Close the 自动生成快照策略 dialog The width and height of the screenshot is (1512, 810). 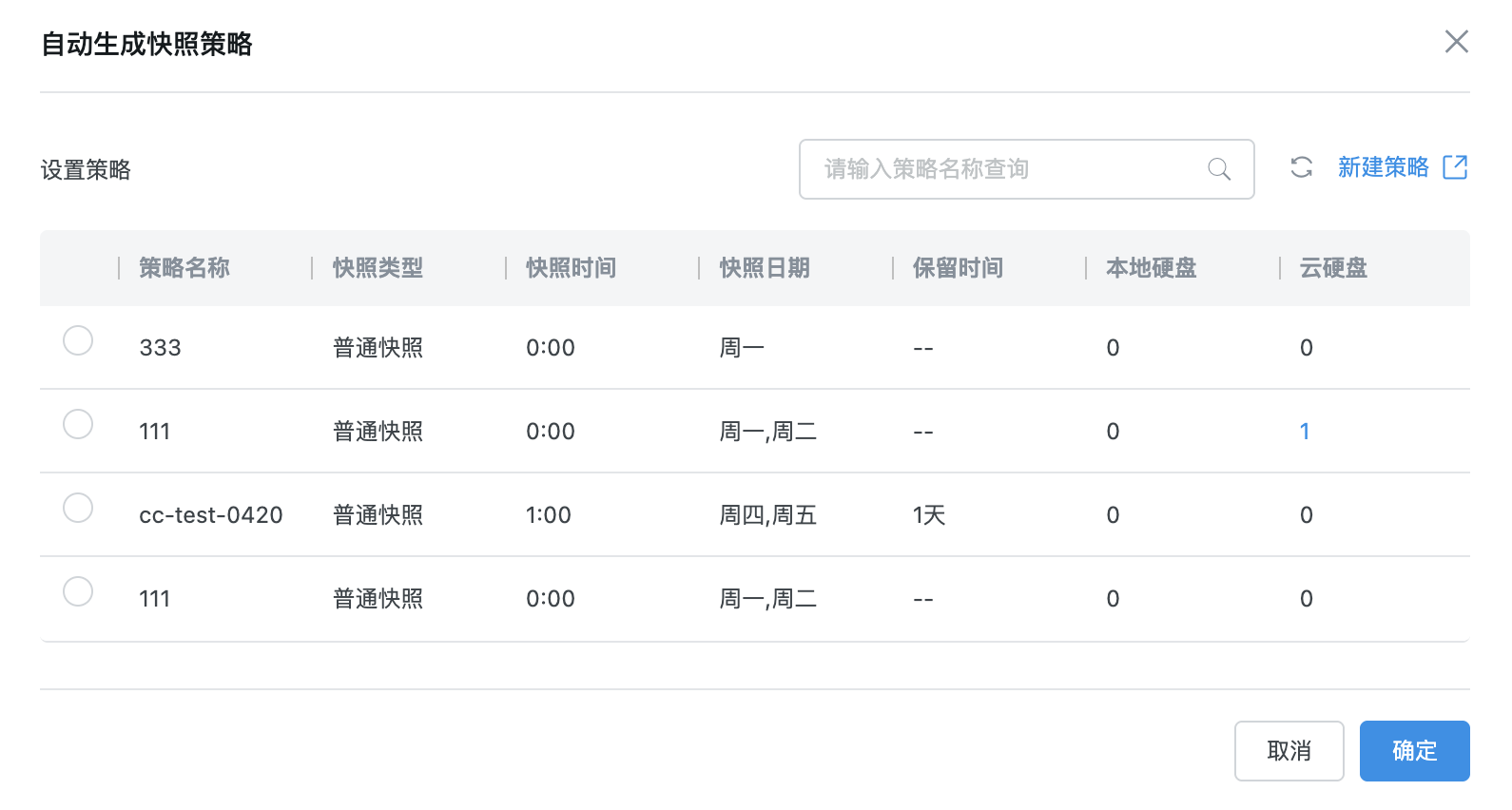click(x=1456, y=42)
